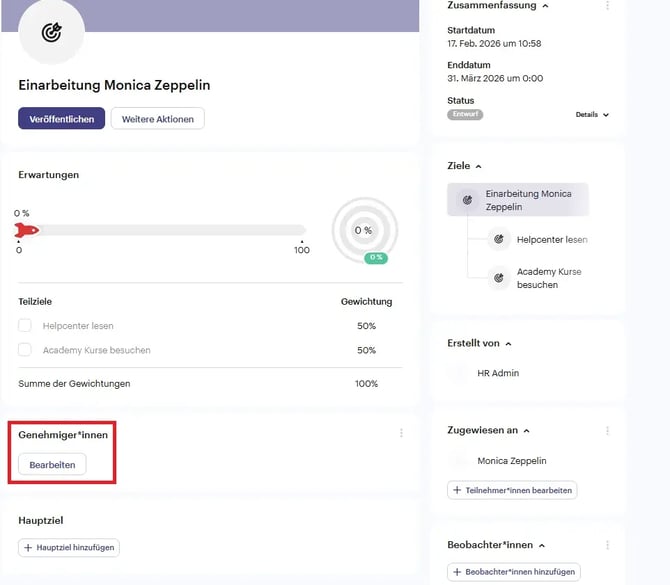Open the Weitere Aktionen menu
The height and width of the screenshot is (585, 670).
(x=158, y=118)
